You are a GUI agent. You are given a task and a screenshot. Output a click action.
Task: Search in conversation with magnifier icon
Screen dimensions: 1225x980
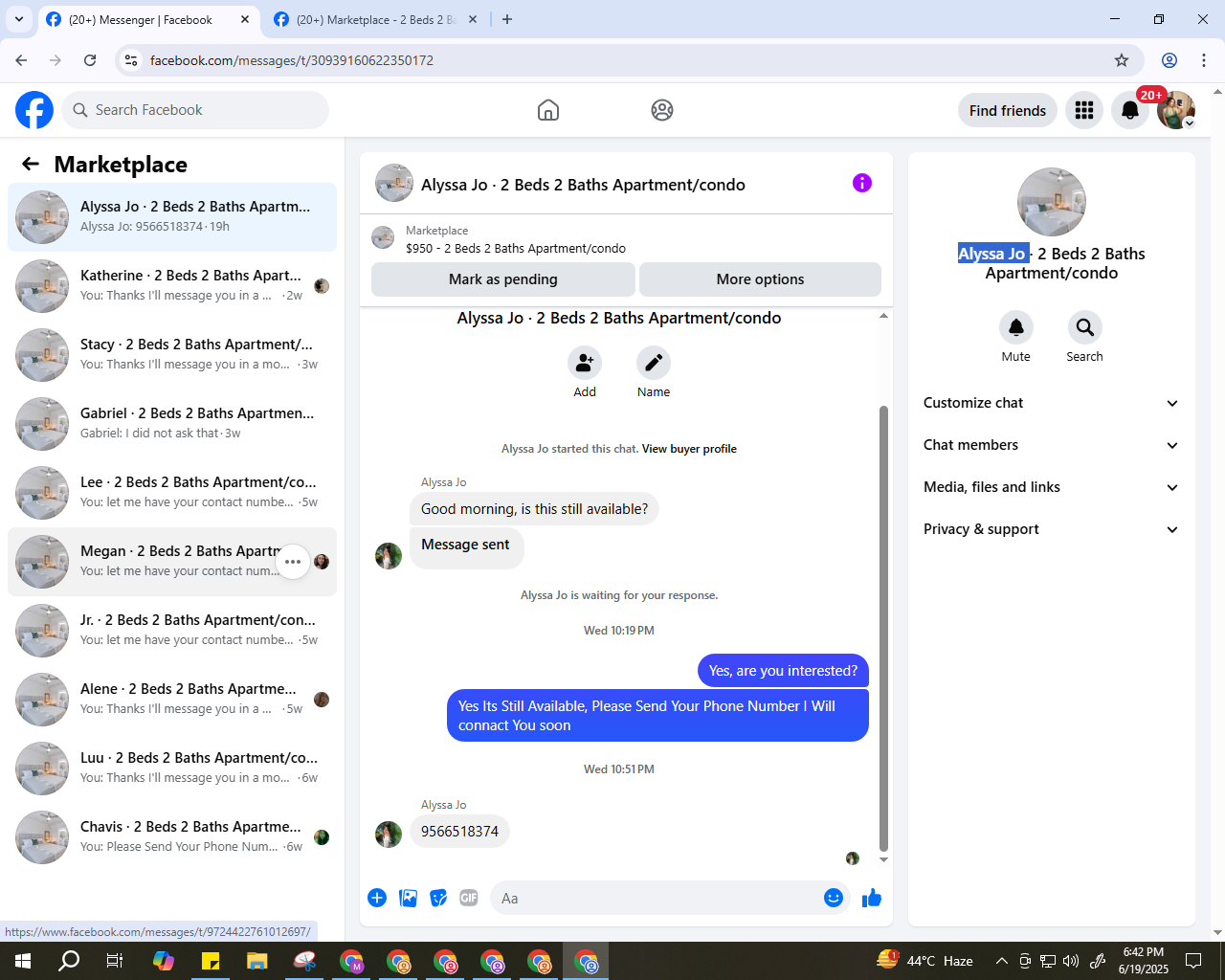click(x=1085, y=327)
